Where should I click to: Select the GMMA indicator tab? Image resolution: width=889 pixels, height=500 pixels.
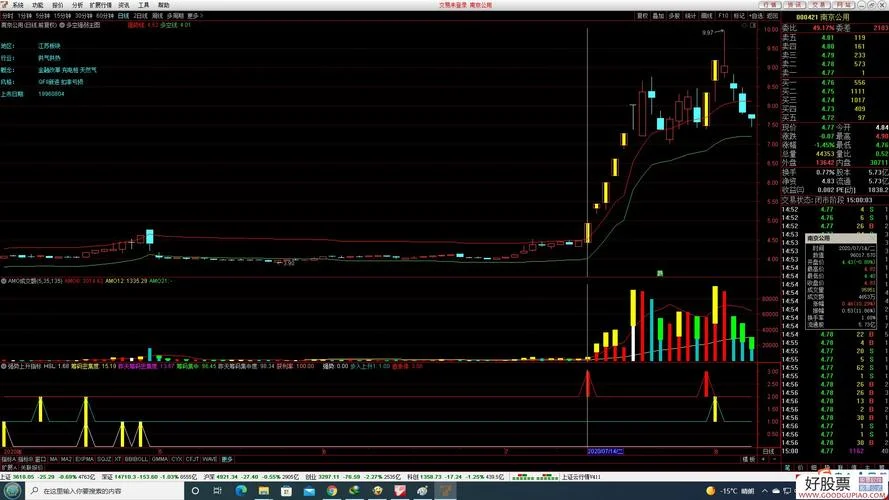tap(159, 459)
